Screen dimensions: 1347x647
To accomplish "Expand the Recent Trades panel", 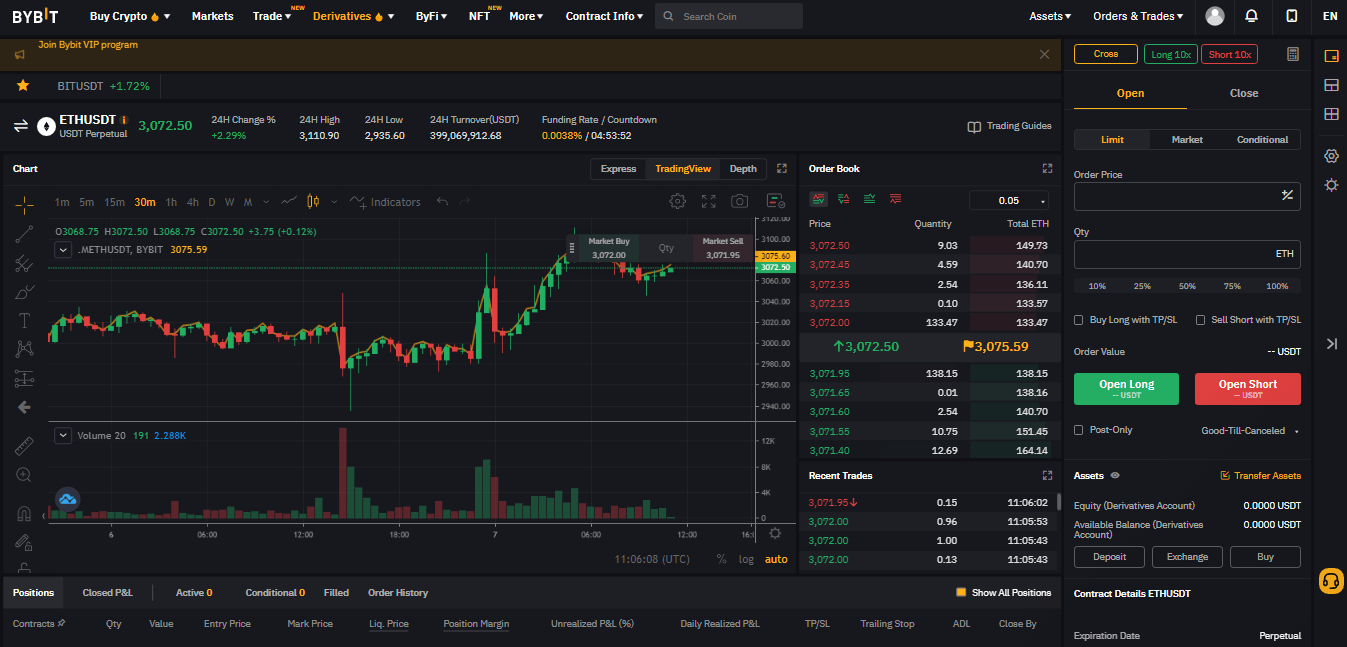I will (1047, 475).
